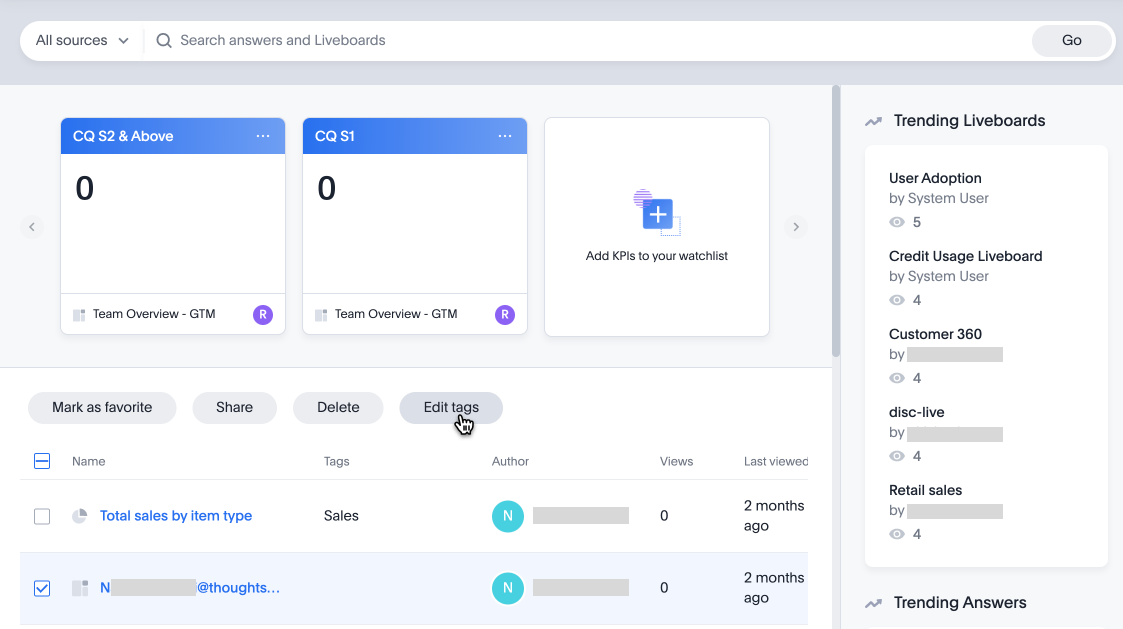Sort by the Name column header
The image size is (1123, 629).
(88, 461)
